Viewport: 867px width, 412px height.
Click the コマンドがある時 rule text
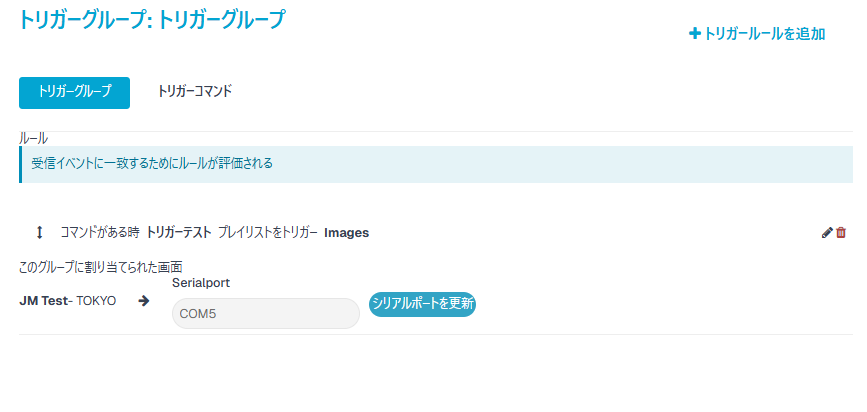pyautogui.click(x=100, y=233)
